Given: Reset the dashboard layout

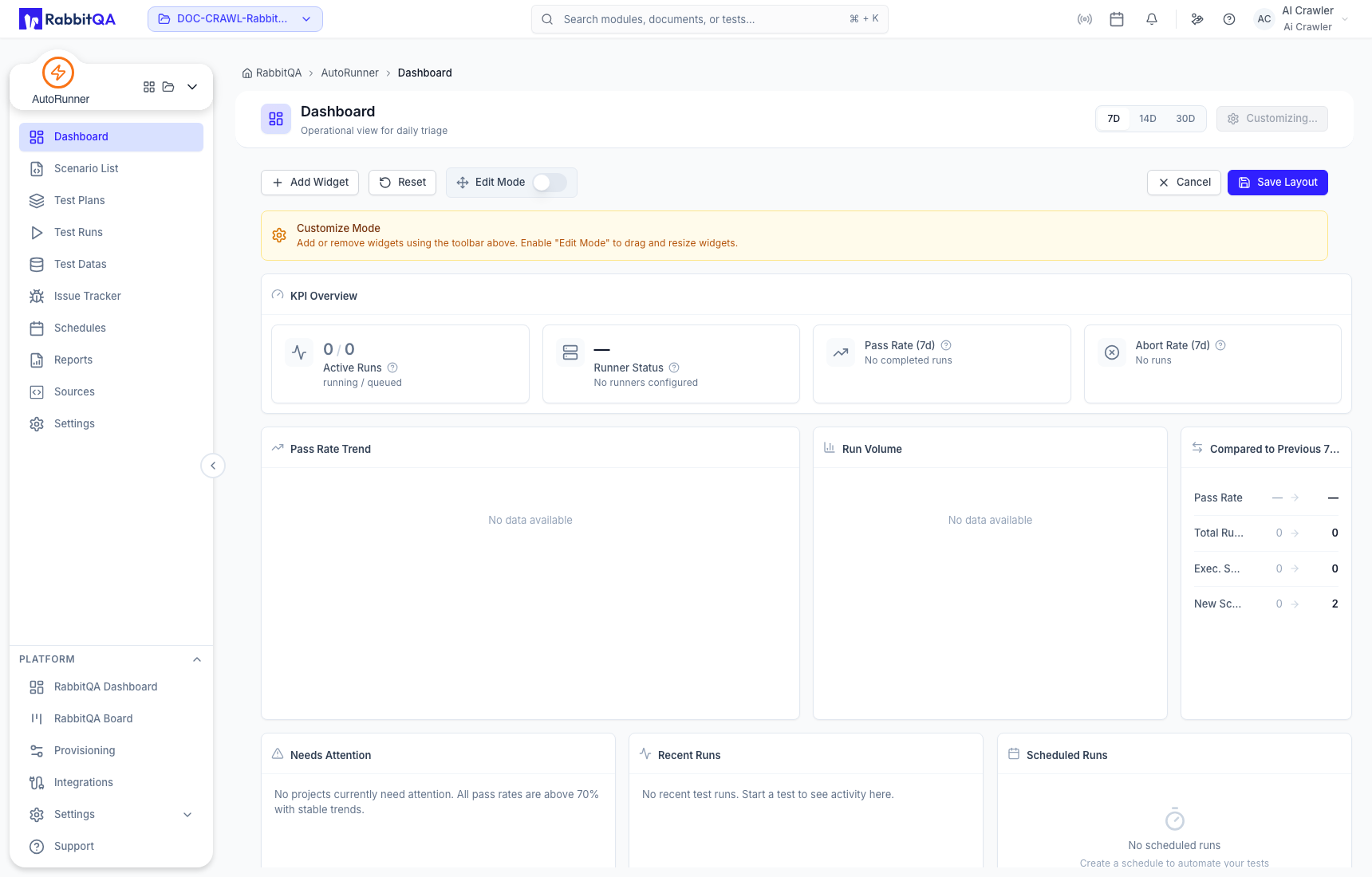Looking at the screenshot, I should pyautogui.click(x=402, y=183).
